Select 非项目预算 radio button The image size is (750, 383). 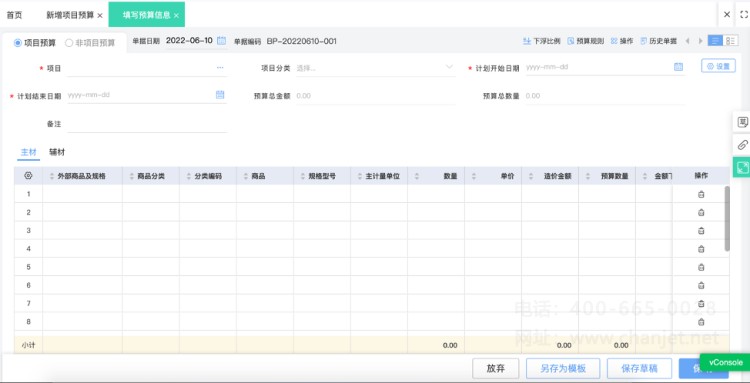click(x=69, y=43)
